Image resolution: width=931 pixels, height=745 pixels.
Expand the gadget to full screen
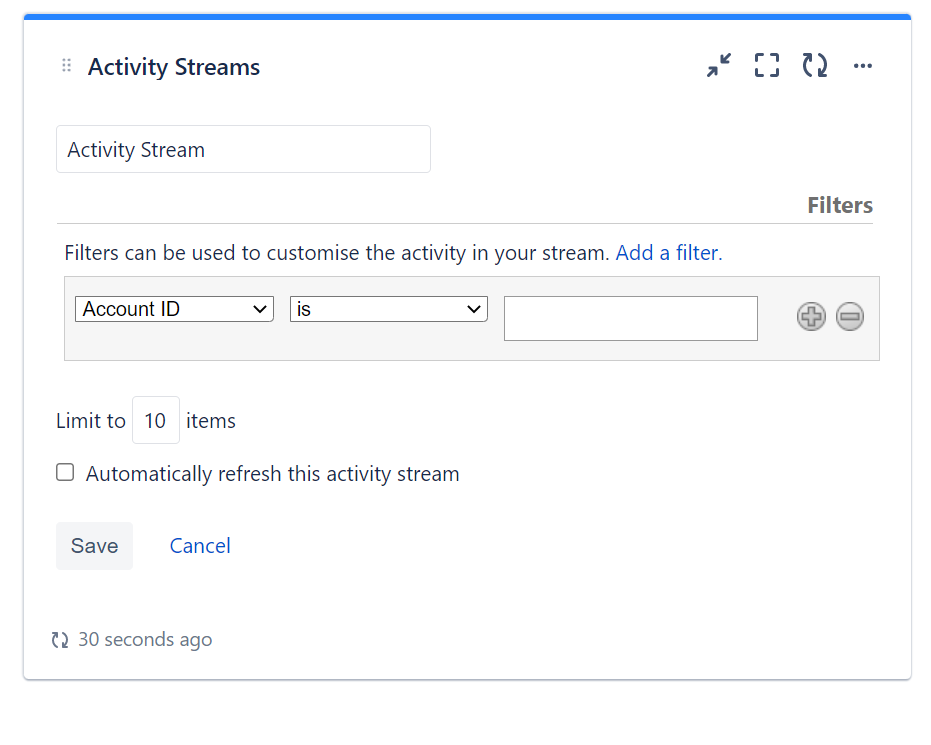766,65
